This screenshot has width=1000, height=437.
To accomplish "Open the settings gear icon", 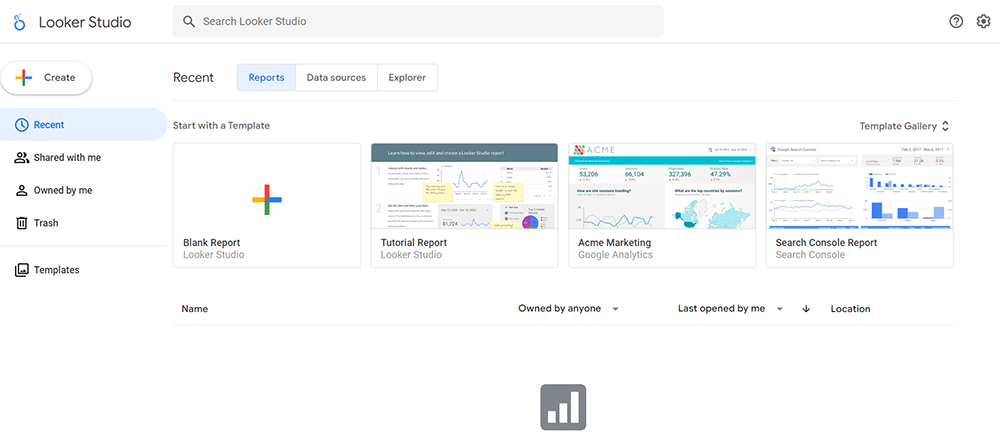I will [x=983, y=21].
